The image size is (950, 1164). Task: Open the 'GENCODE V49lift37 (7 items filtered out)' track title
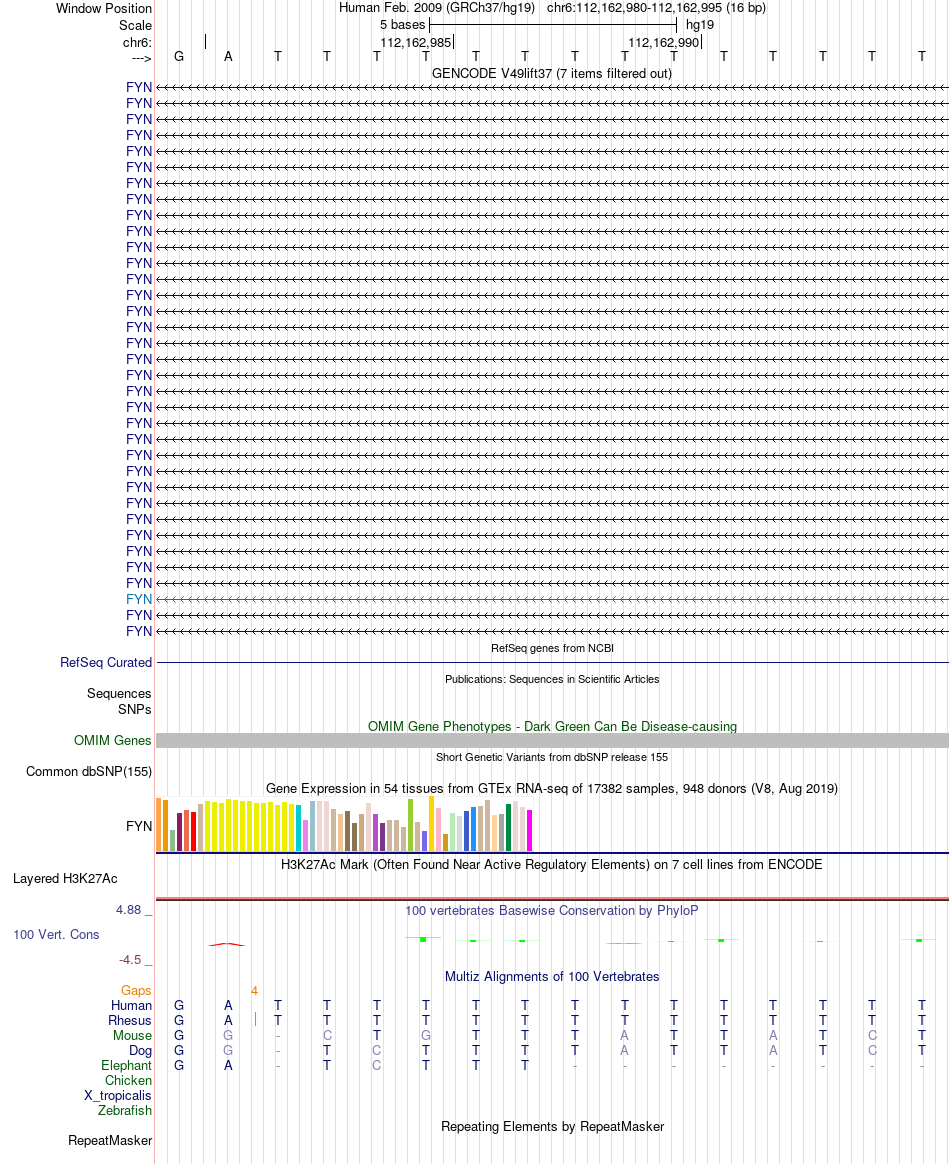pyautogui.click(x=551, y=73)
